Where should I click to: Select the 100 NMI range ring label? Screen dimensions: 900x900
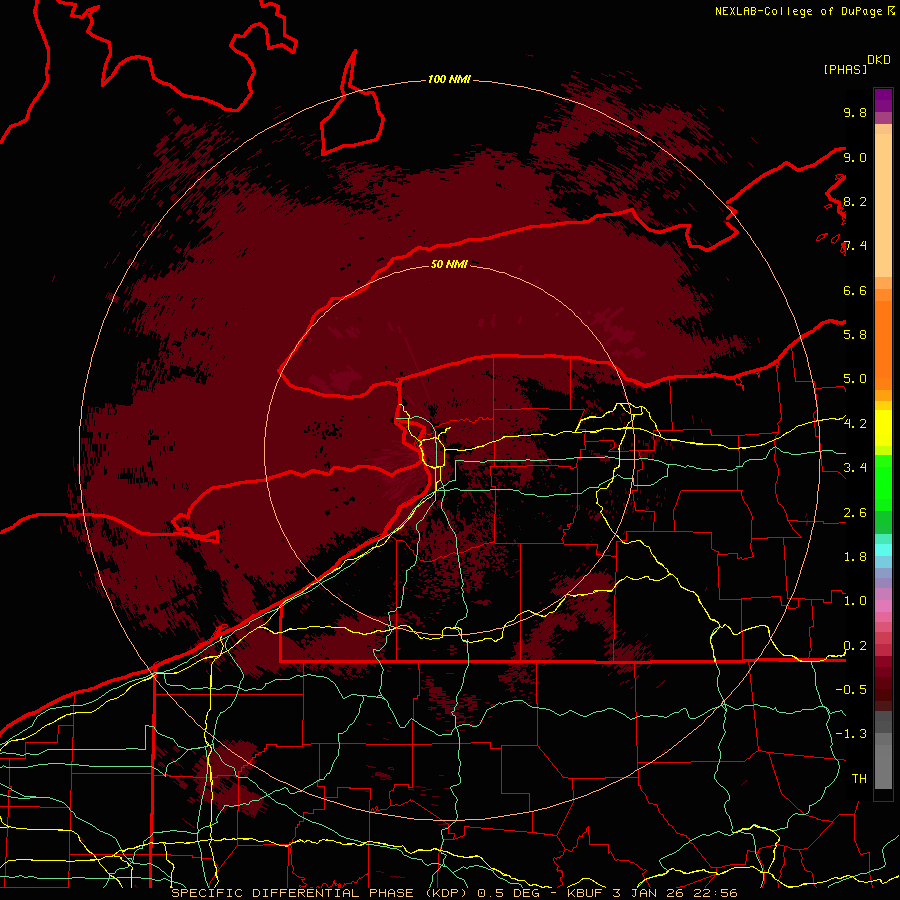pyautogui.click(x=449, y=79)
